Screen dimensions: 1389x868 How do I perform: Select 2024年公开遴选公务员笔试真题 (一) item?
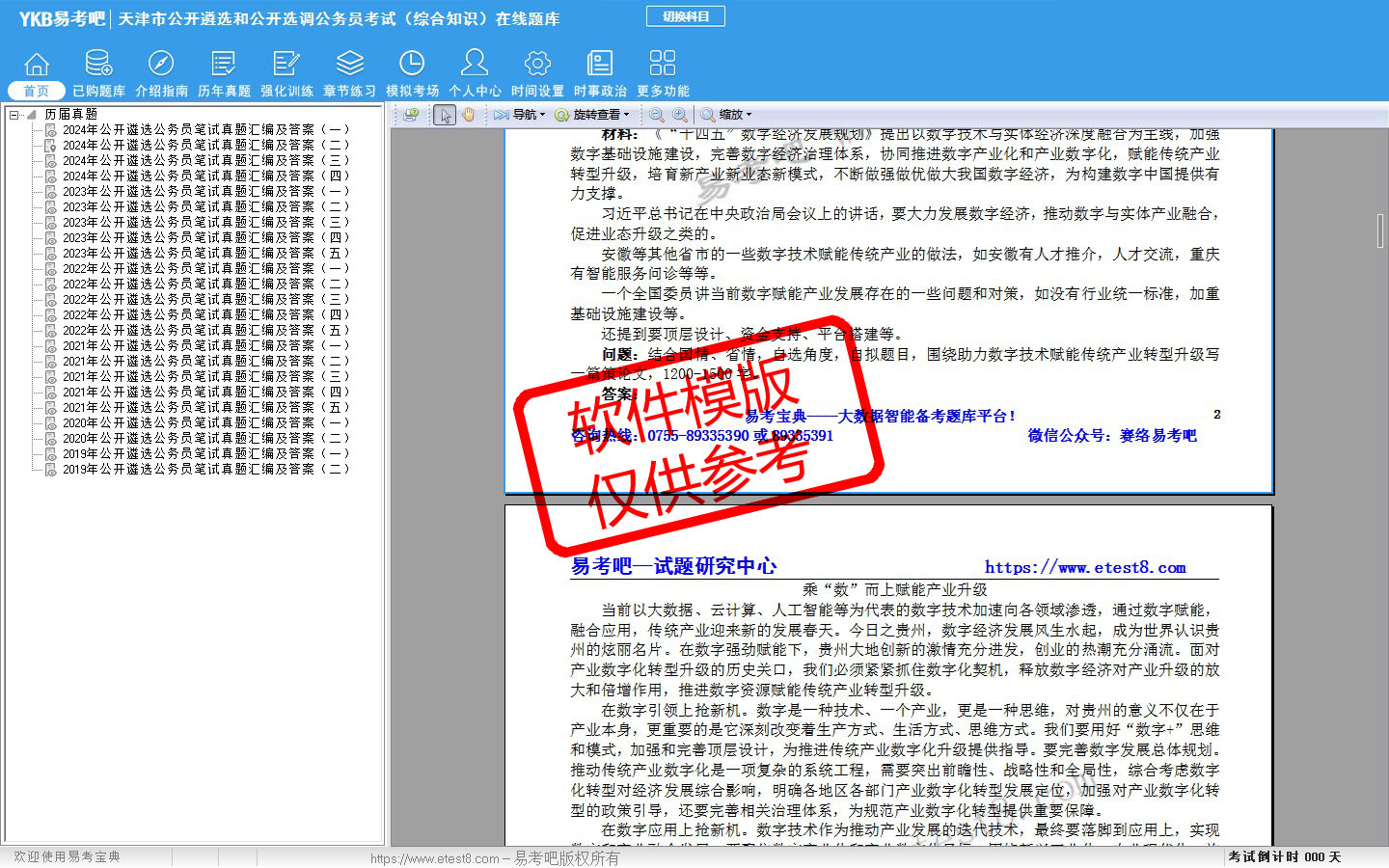click(204, 129)
